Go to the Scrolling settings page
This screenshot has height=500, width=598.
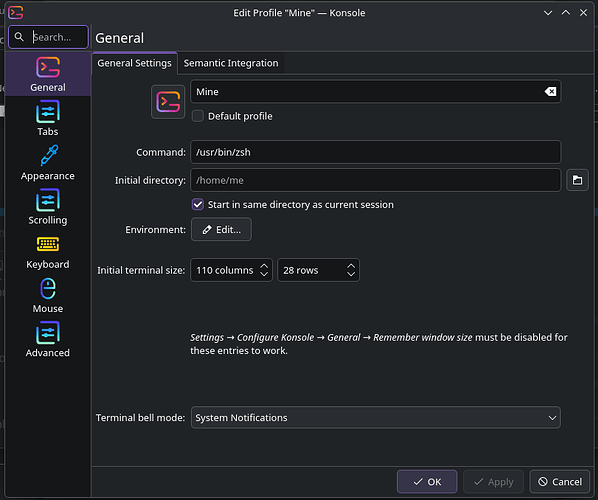point(48,206)
